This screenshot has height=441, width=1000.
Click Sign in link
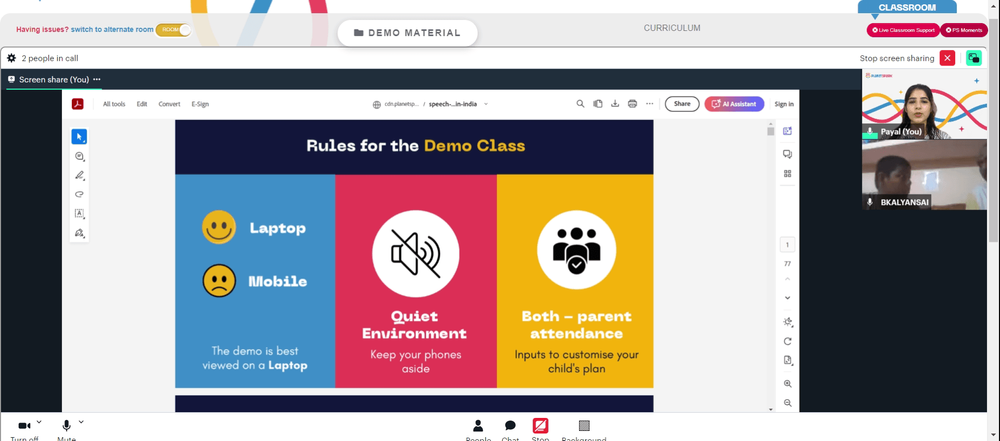784,104
